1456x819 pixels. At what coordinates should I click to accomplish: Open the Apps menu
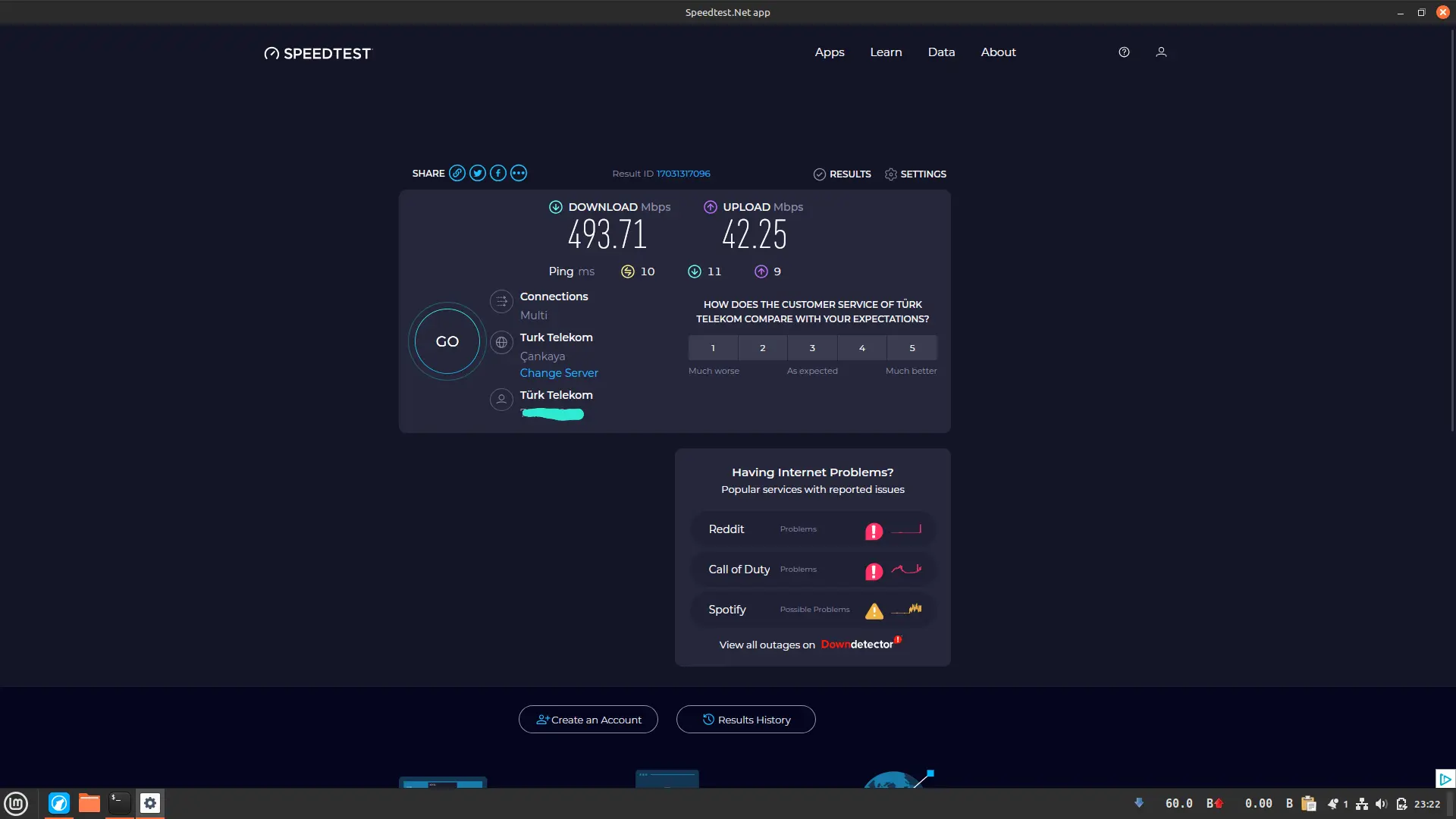830,52
